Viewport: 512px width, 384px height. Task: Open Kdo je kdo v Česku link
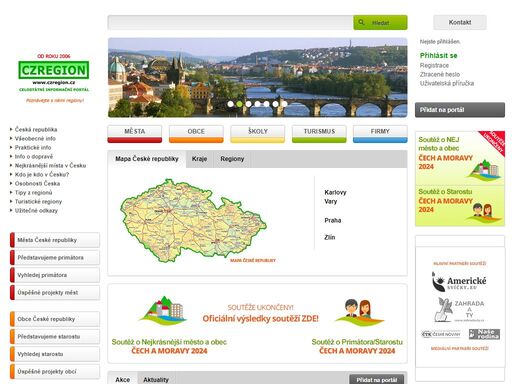(x=42, y=174)
